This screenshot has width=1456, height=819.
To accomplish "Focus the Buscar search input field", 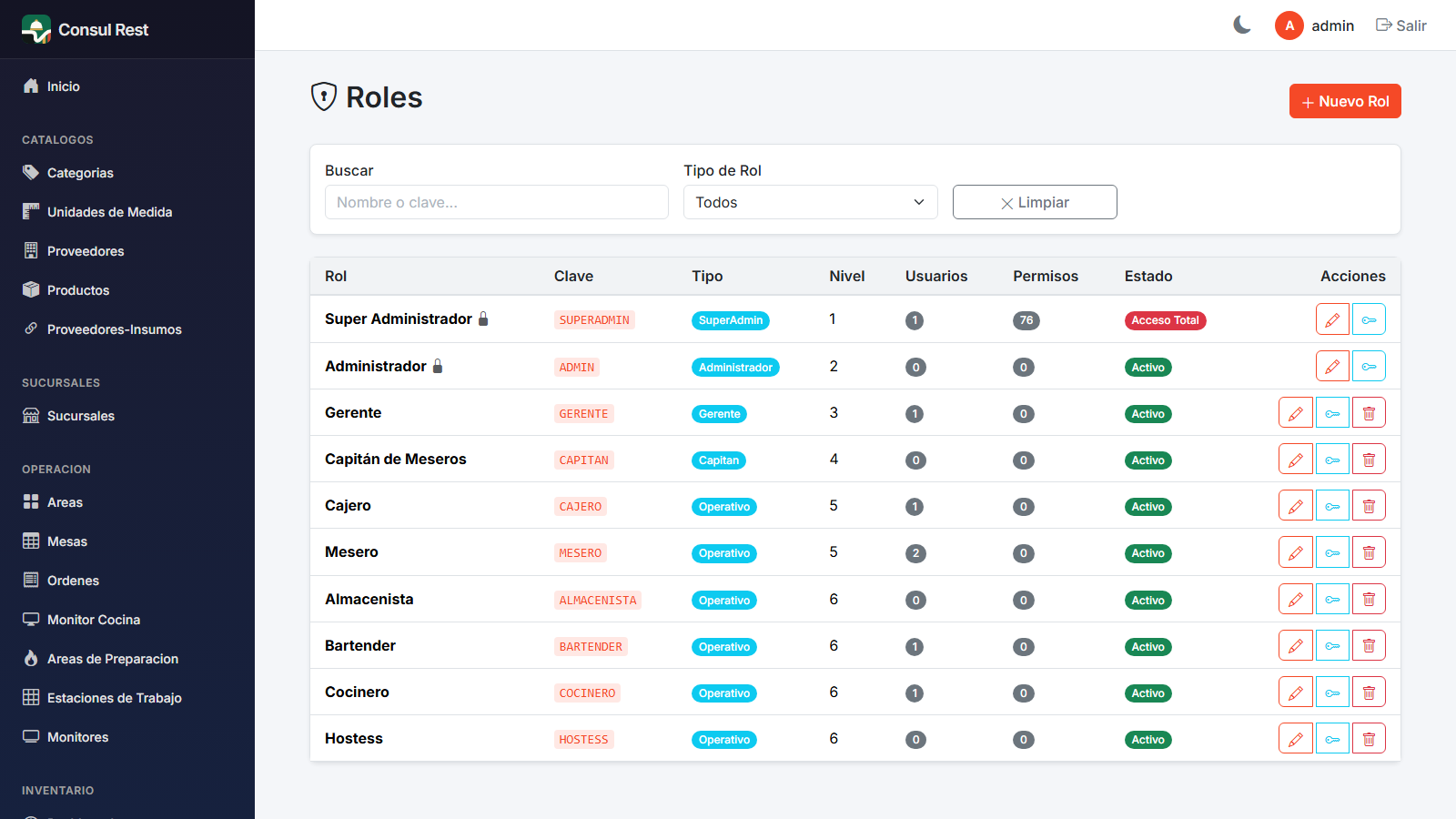I will pos(497,202).
